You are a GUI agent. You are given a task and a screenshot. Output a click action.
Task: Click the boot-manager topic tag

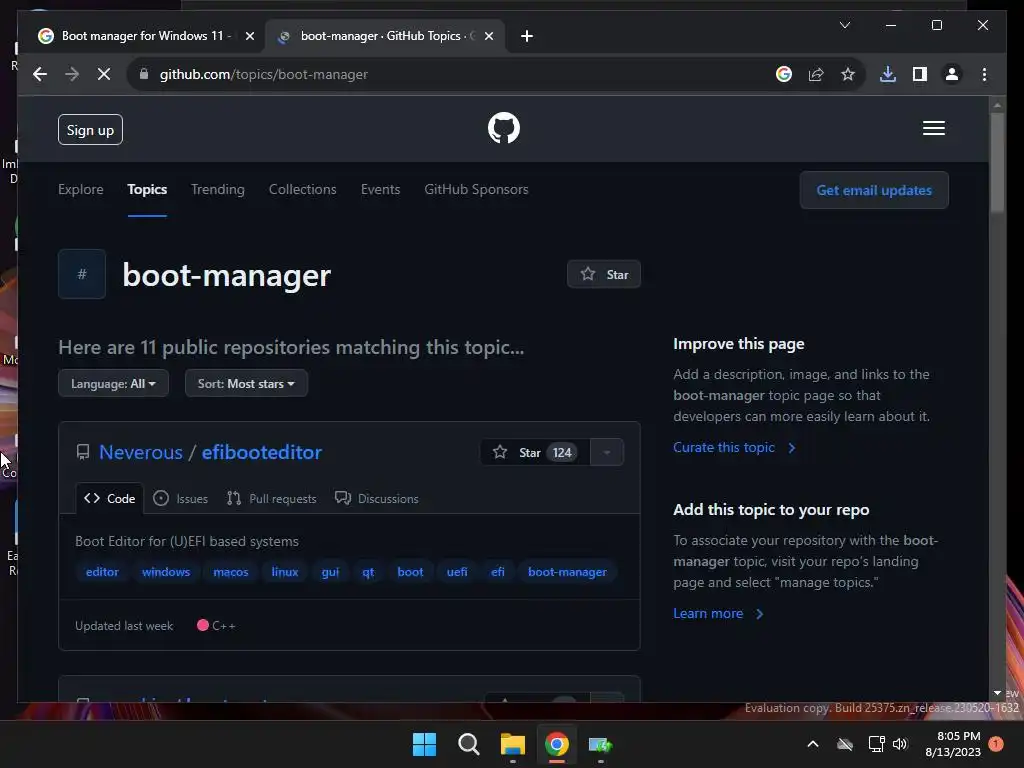click(567, 571)
